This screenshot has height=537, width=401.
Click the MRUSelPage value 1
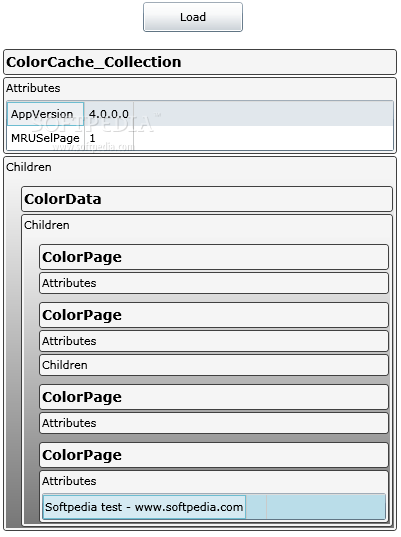click(109, 138)
